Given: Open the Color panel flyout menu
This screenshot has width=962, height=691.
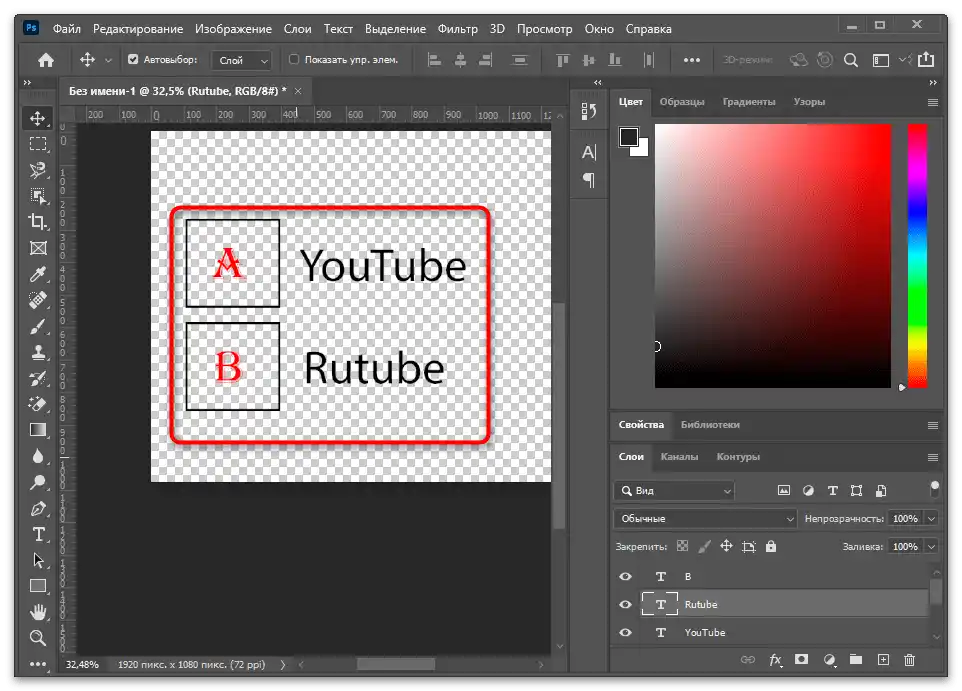Looking at the screenshot, I should click(933, 102).
